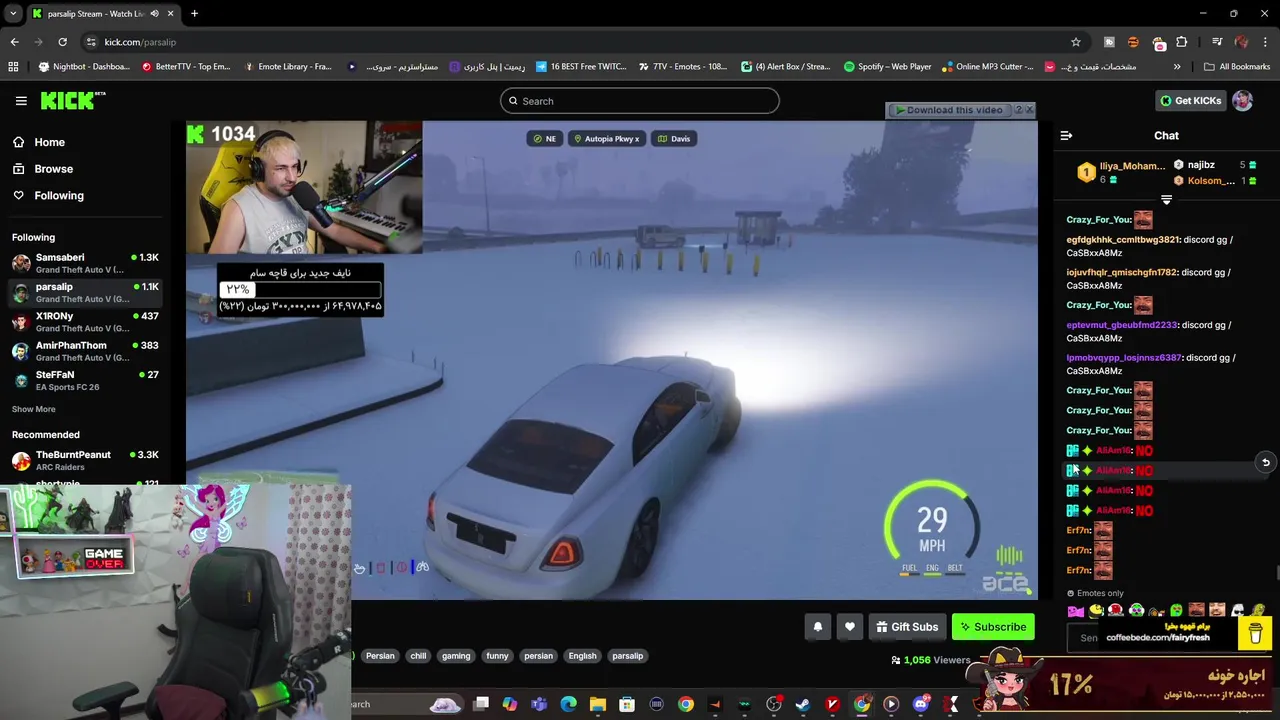Open X1RONy's channel in Following list
The height and width of the screenshot is (720, 1280).
tap(86, 321)
